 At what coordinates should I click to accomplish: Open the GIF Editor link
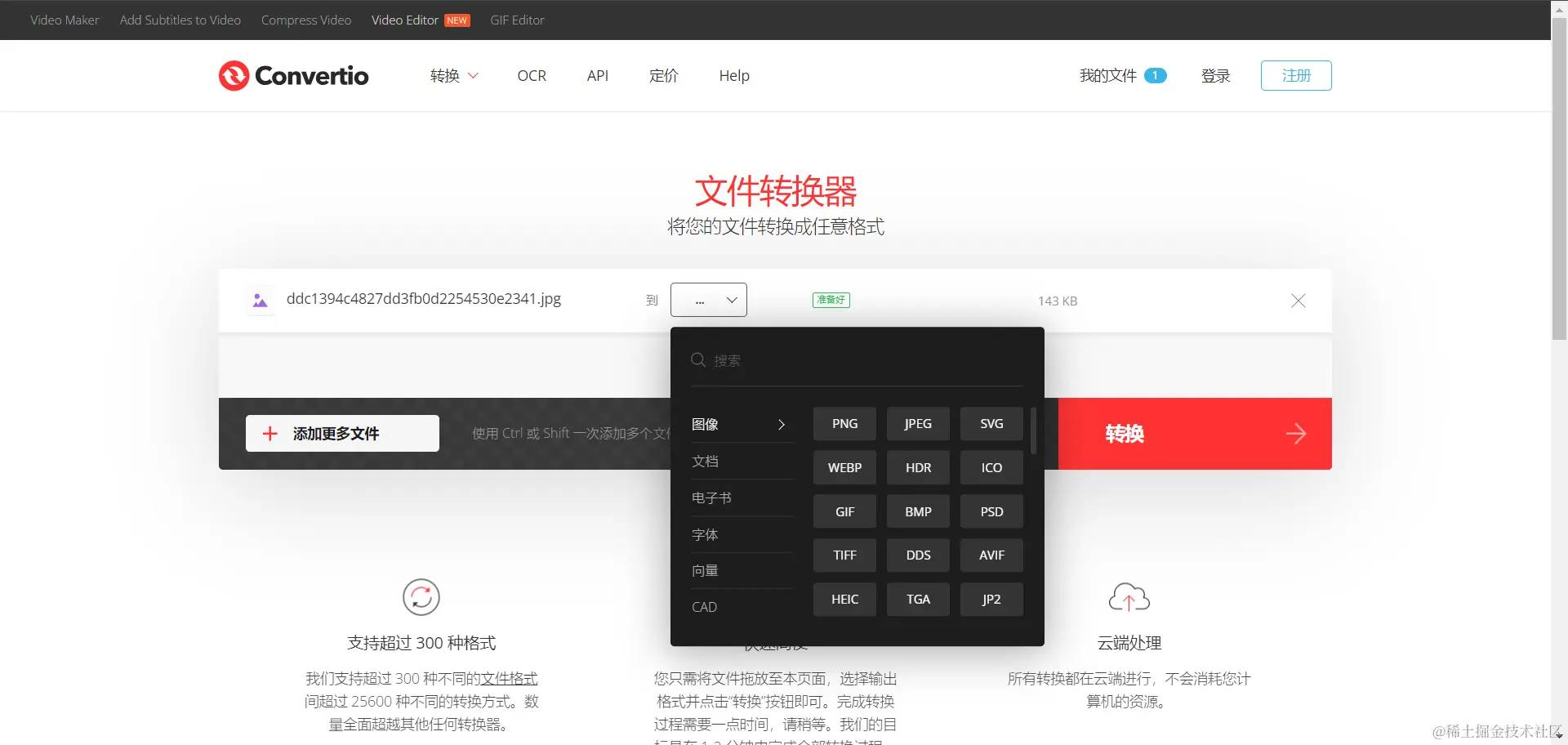pyautogui.click(x=517, y=20)
